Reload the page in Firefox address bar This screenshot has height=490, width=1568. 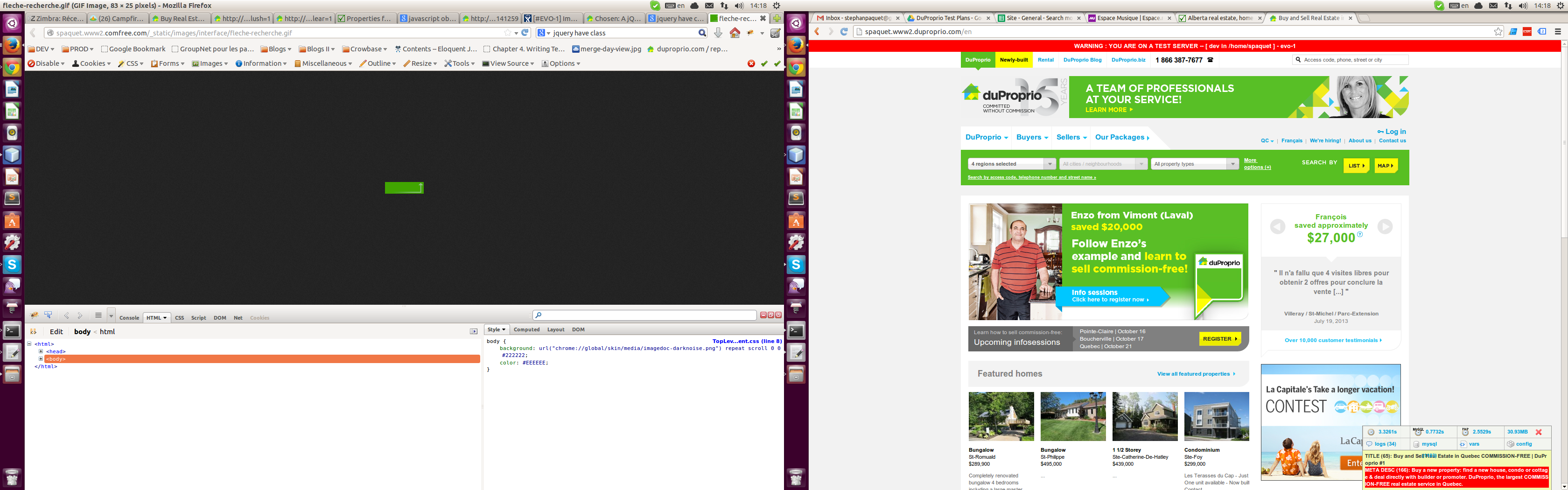coord(525,33)
